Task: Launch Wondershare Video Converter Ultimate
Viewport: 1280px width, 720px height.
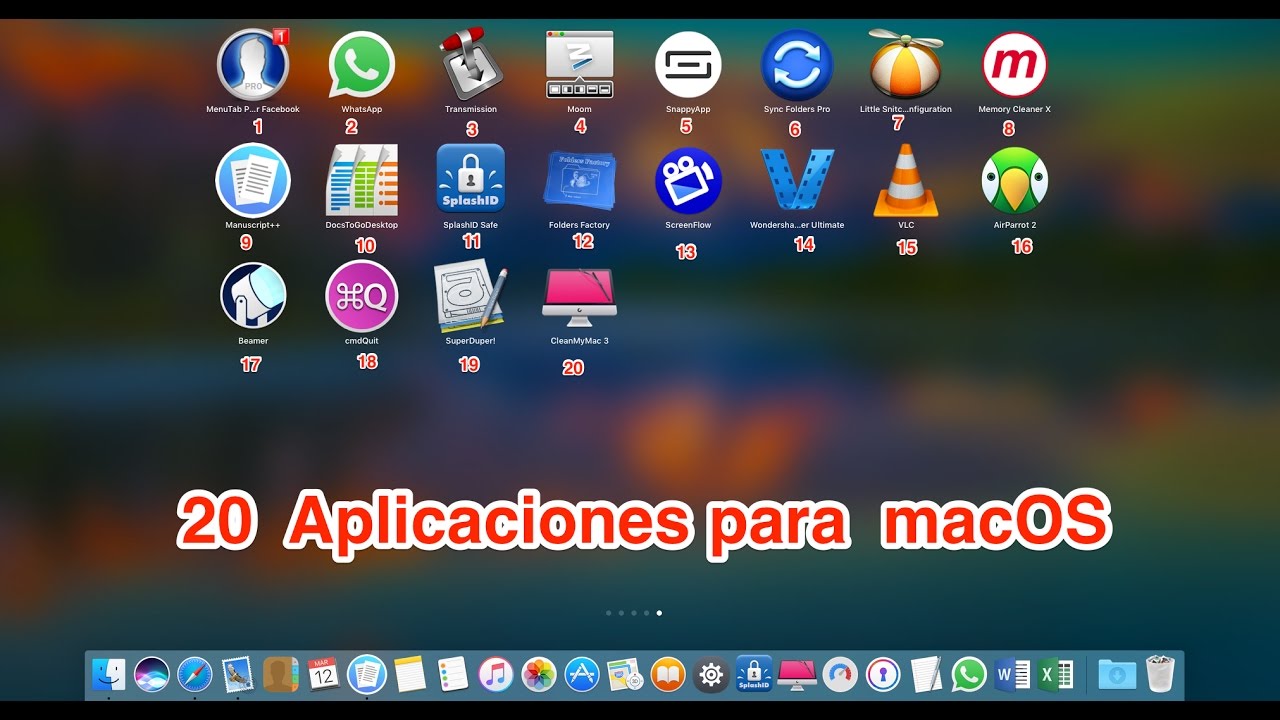Action: point(797,180)
